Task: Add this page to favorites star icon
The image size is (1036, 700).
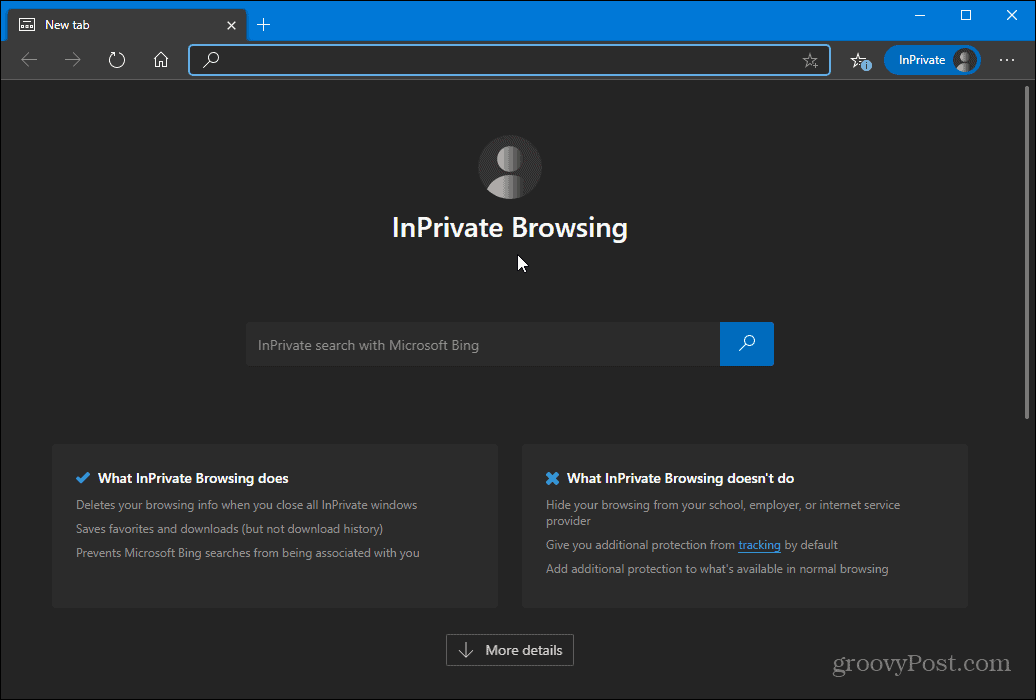Action: point(810,61)
